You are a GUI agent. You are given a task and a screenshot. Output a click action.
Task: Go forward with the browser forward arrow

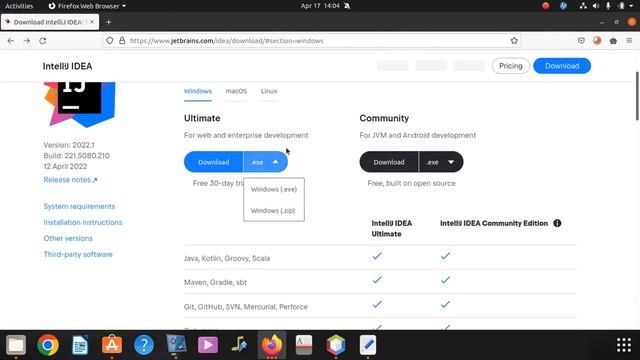point(27,41)
